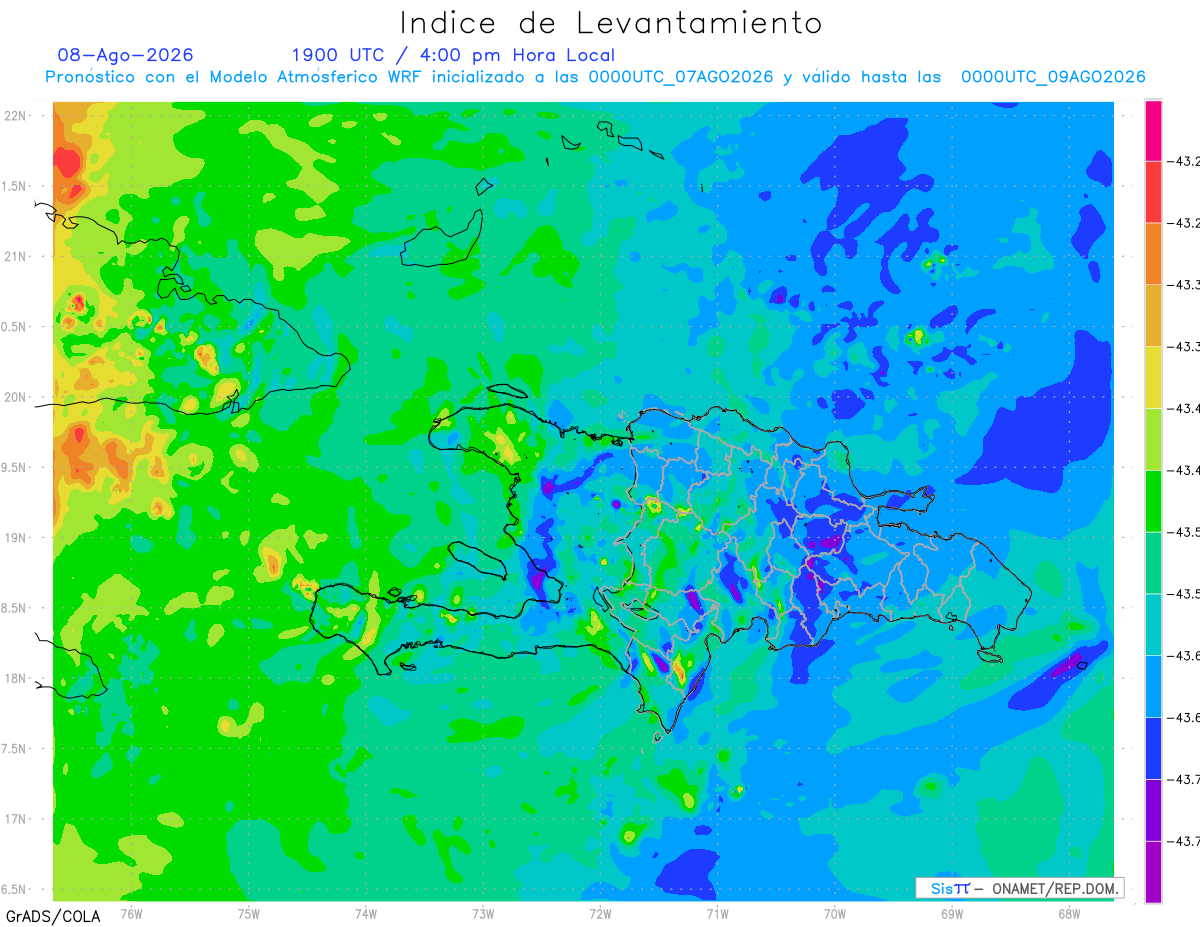Click the 75W longitude label
The height and width of the screenshot is (927, 1200).
pyautogui.click(x=249, y=913)
